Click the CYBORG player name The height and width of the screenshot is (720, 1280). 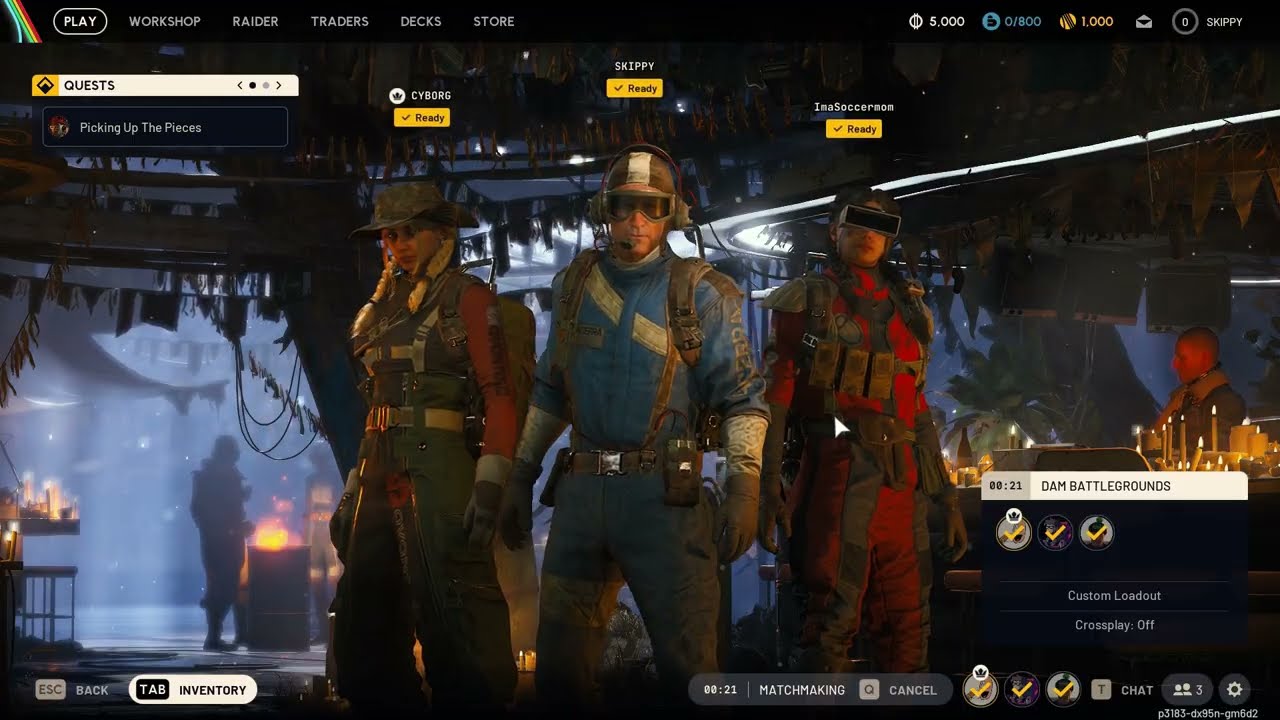(431, 96)
